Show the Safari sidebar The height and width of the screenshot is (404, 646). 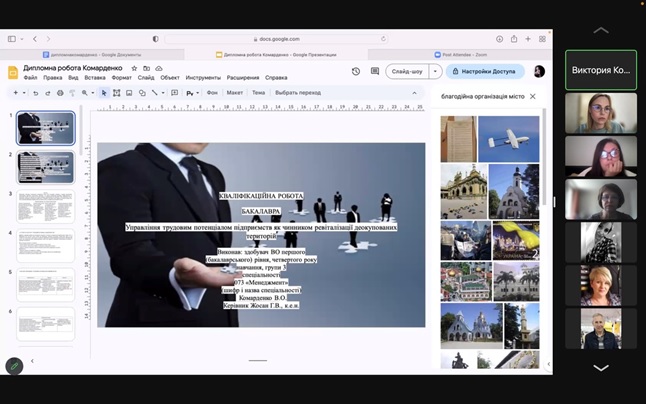coord(12,39)
